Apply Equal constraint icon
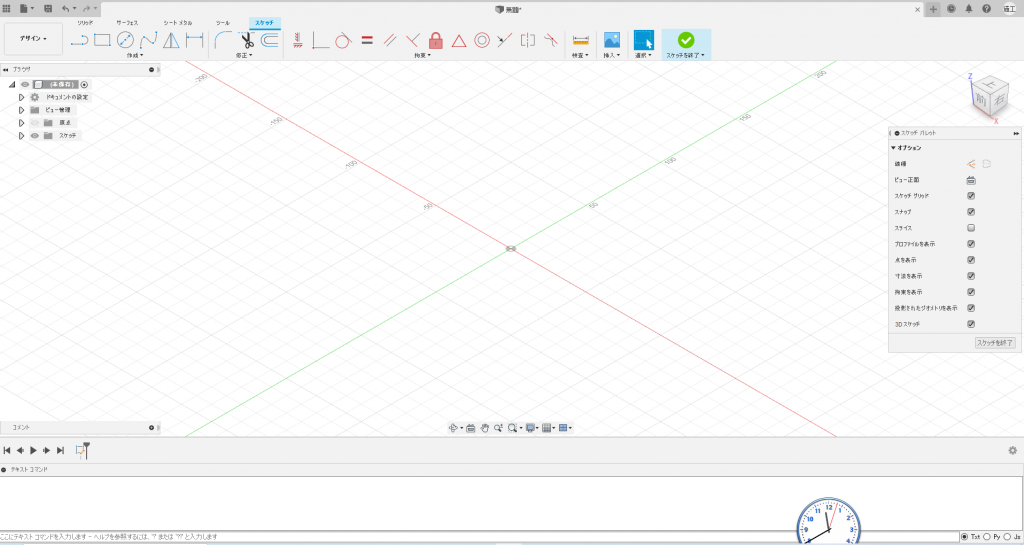1024x545 pixels. point(366,40)
